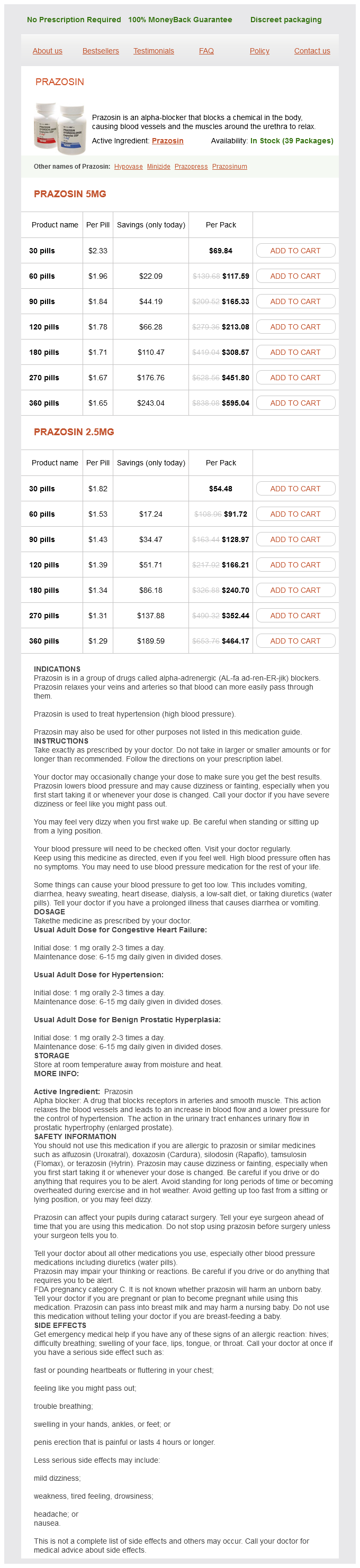
Task: Open the Testimonials page
Action: click(154, 51)
